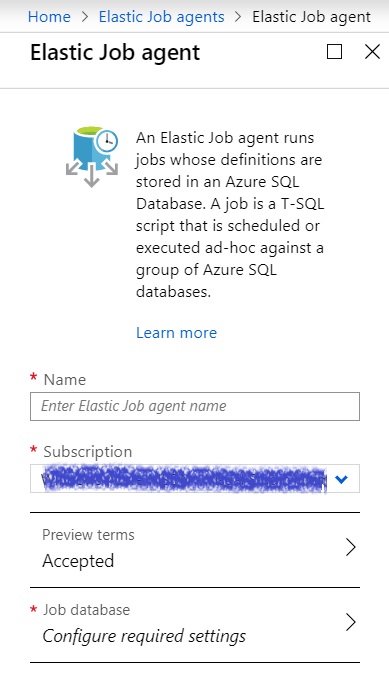Click the first breadcrumb separator chevron
This screenshot has width=389, height=681.
85,17
